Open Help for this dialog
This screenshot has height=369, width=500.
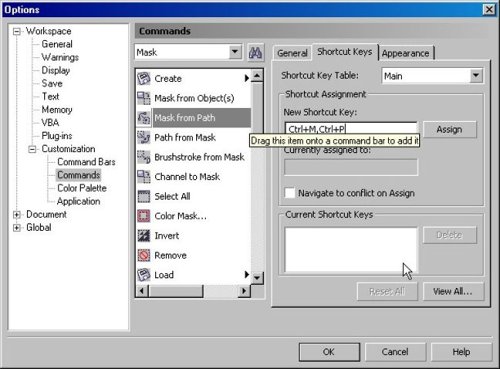pyautogui.click(x=461, y=352)
